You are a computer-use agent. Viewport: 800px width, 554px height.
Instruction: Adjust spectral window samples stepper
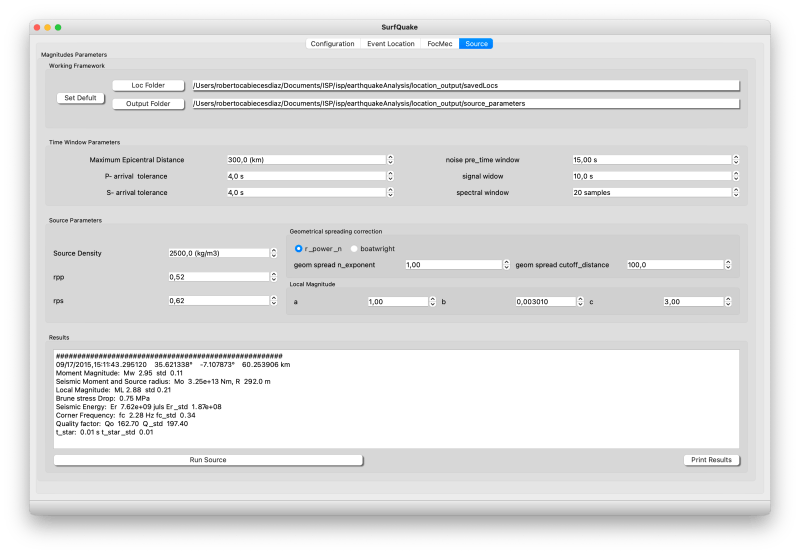[736, 192]
